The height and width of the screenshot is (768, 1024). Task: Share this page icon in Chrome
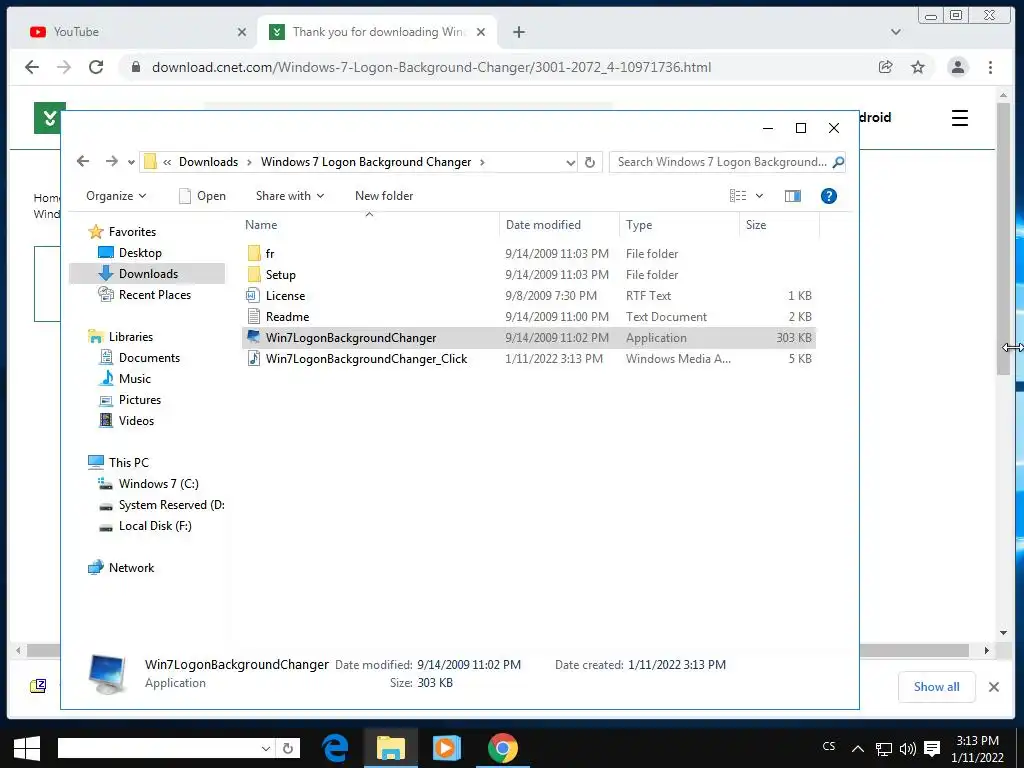(886, 67)
